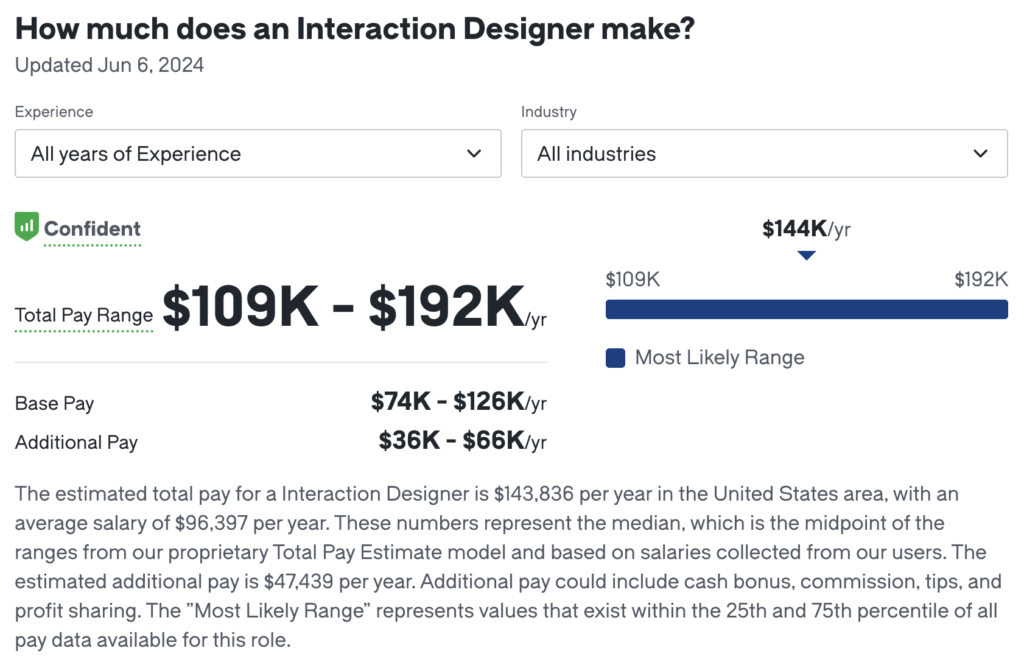The width and height of the screenshot is (1024, 665).
Task: Click the Updated Jun 6, 2024 text
Action: [x=109, y=65]
